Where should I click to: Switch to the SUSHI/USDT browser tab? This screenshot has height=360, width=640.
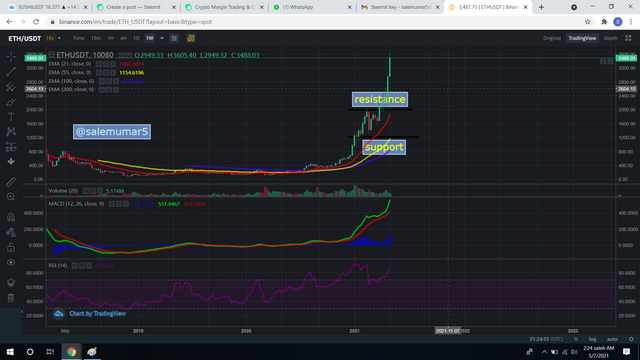[48, 7]
